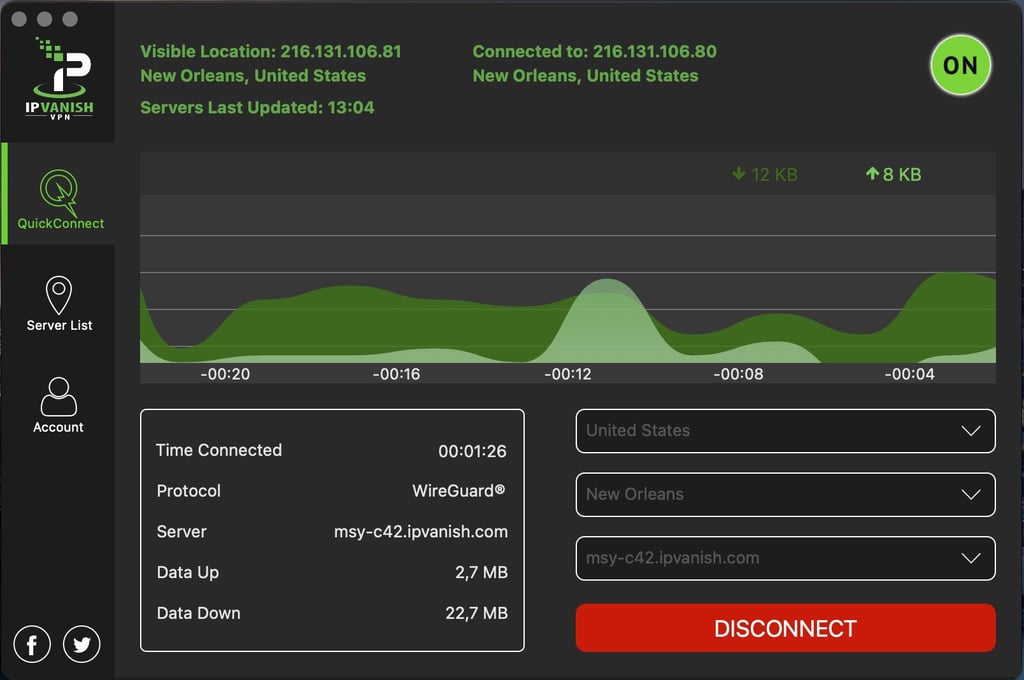Open the United States country dropdown

[786, 431]
